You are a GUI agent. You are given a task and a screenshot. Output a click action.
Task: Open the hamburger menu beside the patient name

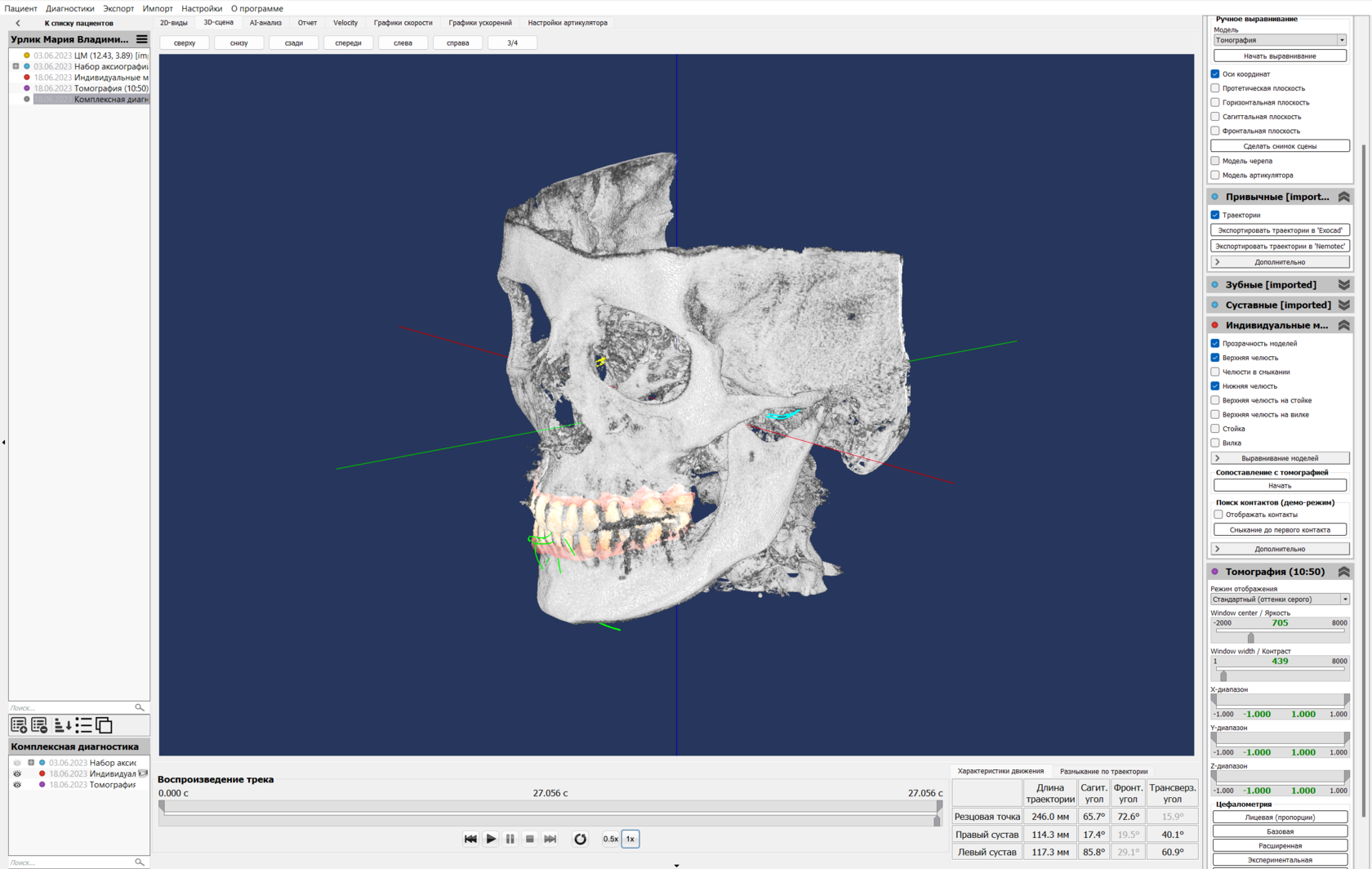pyautogui.click(x=142, y=39)
